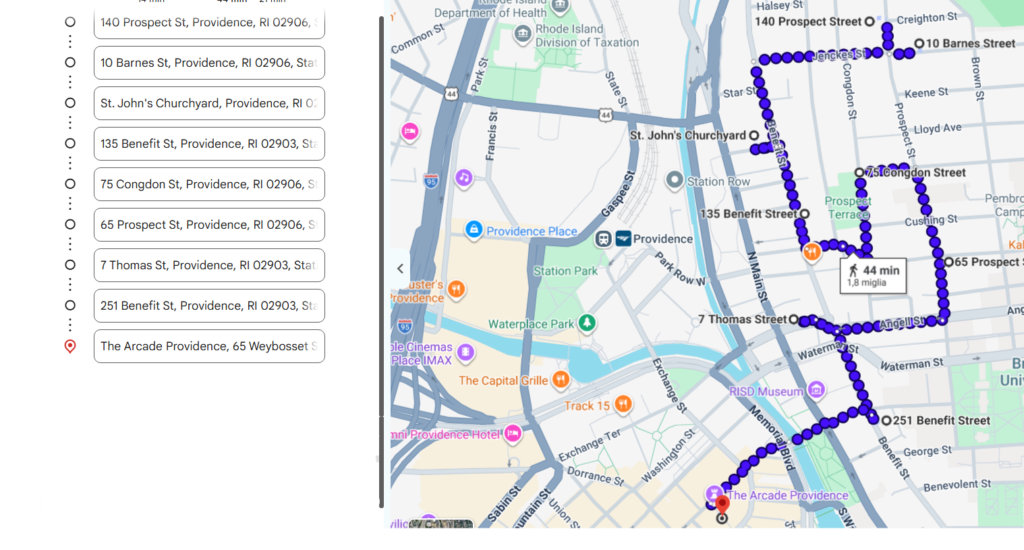Click The Capital Grille restaurant icon

click(x=560, y=380)
